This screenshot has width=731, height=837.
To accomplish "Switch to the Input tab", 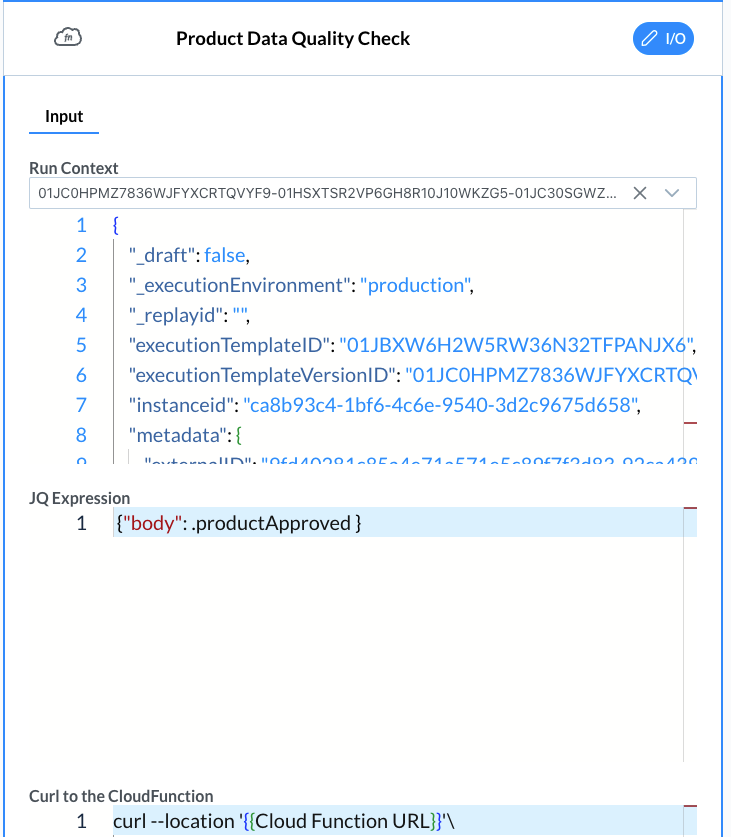I will pos(64,117).
